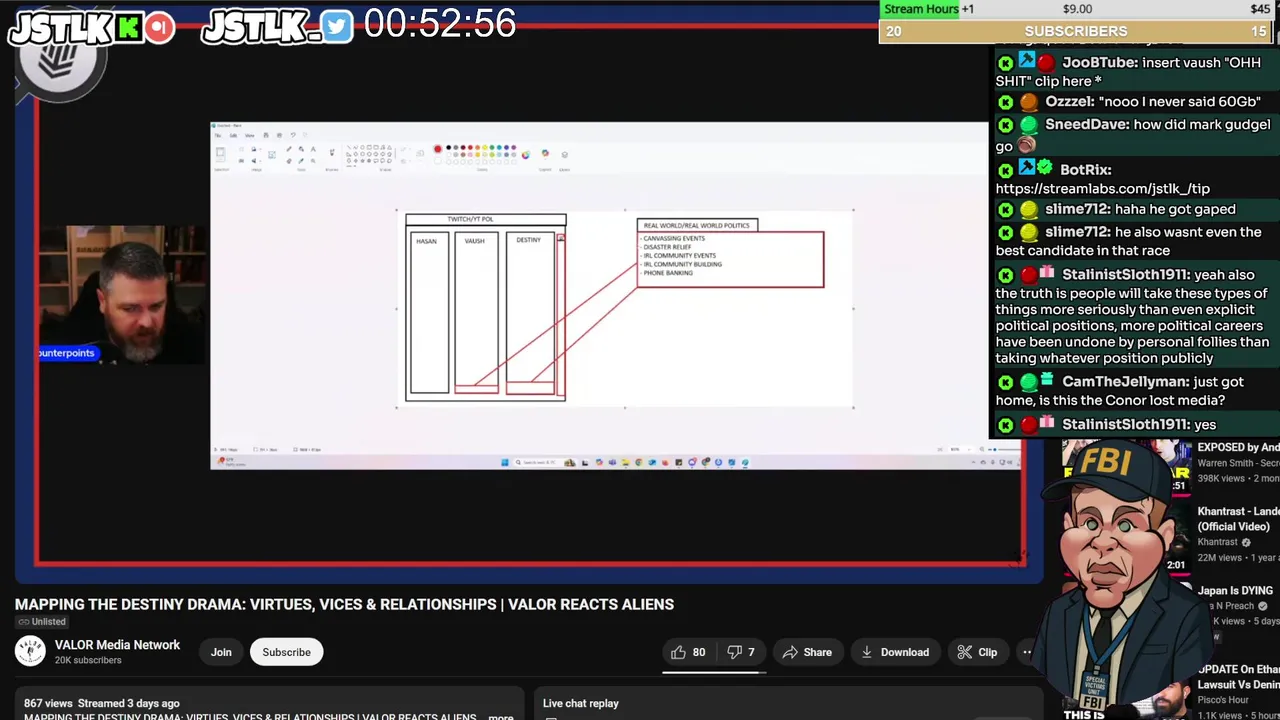
Task: Click the 'DESTINY' column label in drawing
Action: click(x=528, y=240)
